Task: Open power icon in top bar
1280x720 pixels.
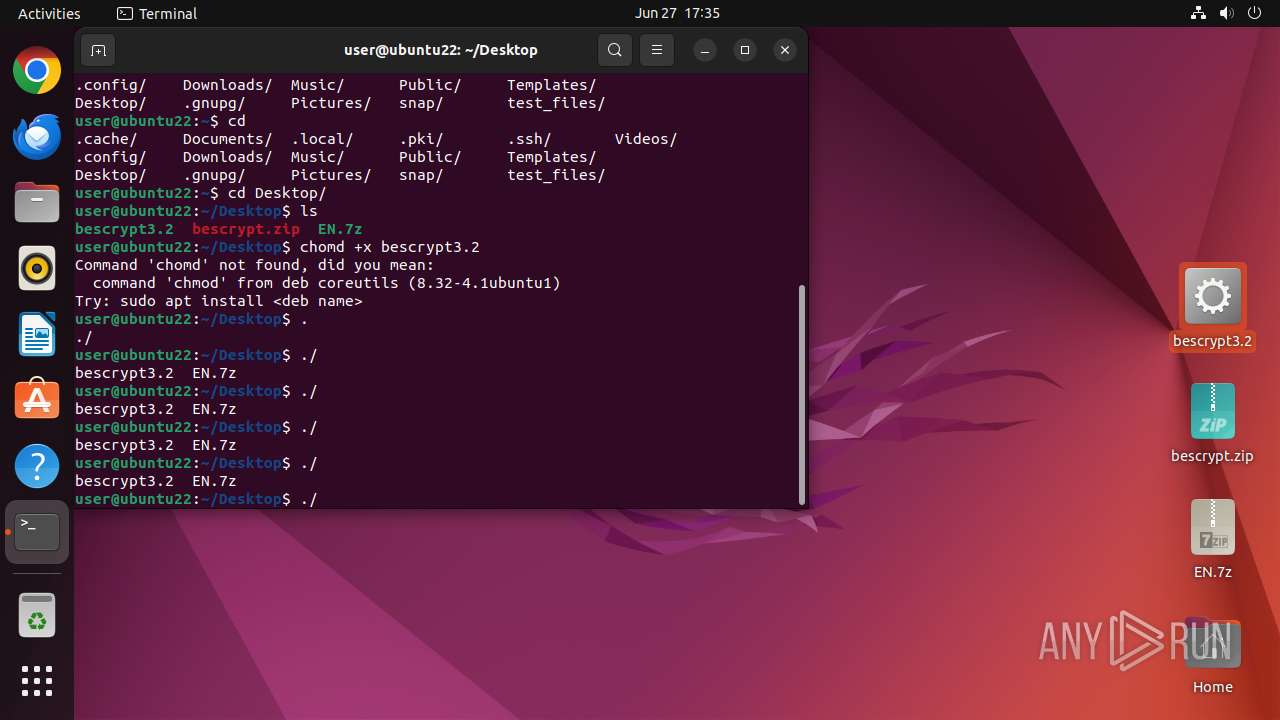Action: pos(1255,13)
